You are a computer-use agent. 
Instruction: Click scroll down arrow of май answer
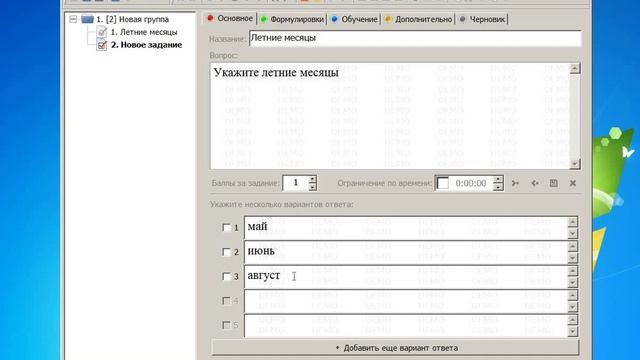click(x=573, y=233)
